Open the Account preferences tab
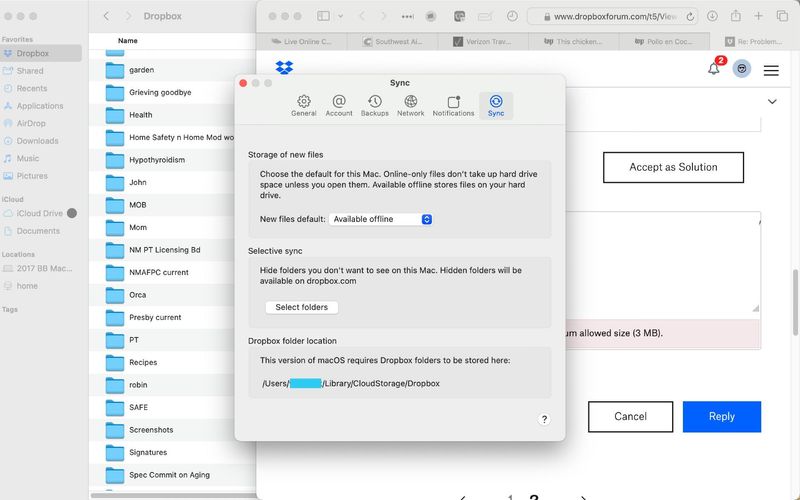This screenshot has height=500, width=800. [x=339, y=106]
